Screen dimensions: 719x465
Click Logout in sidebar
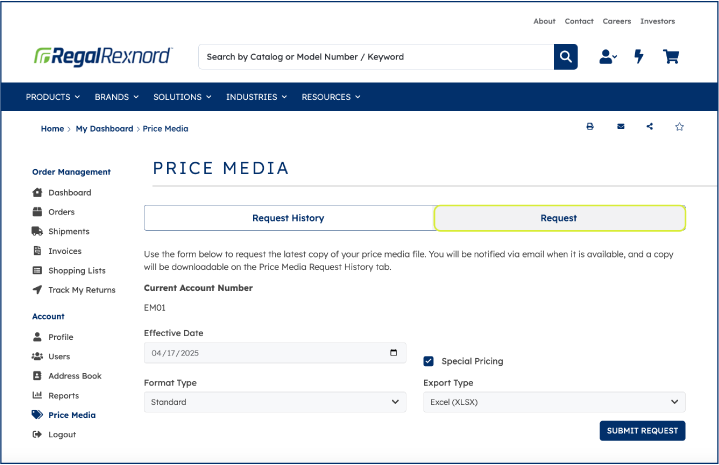pyautogui.click(x=62, y=435)
